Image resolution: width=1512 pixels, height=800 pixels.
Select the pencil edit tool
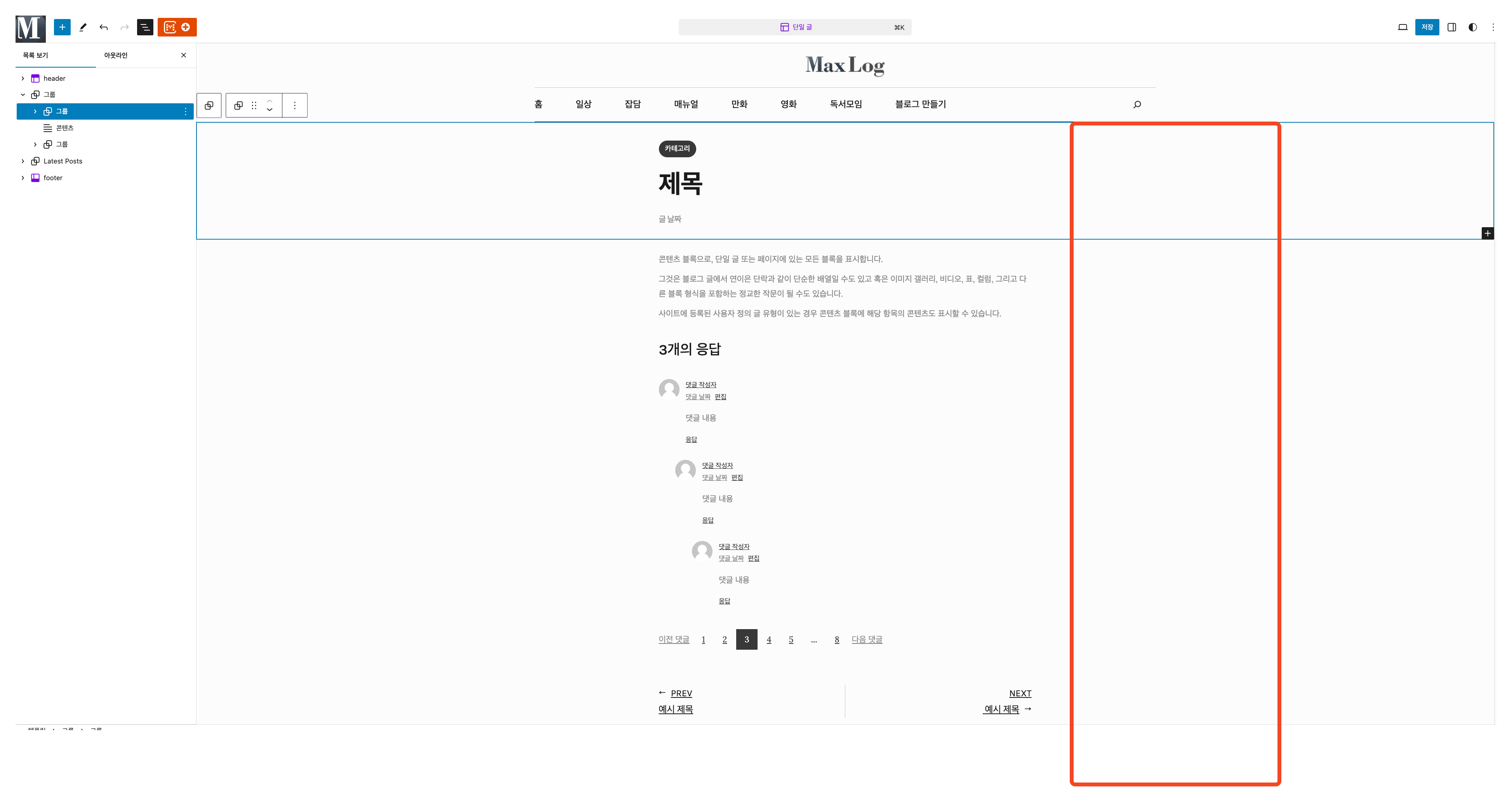coord(83,27)
